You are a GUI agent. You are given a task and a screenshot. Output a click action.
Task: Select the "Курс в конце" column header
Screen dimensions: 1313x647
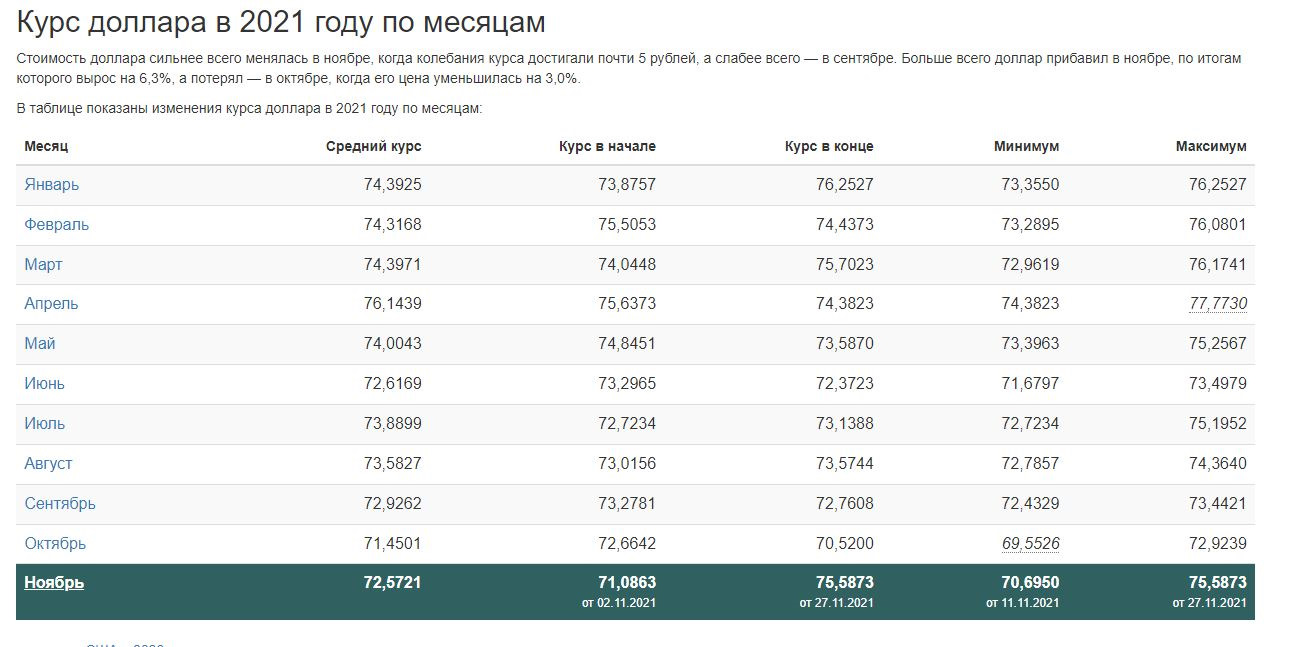point(829,146)
